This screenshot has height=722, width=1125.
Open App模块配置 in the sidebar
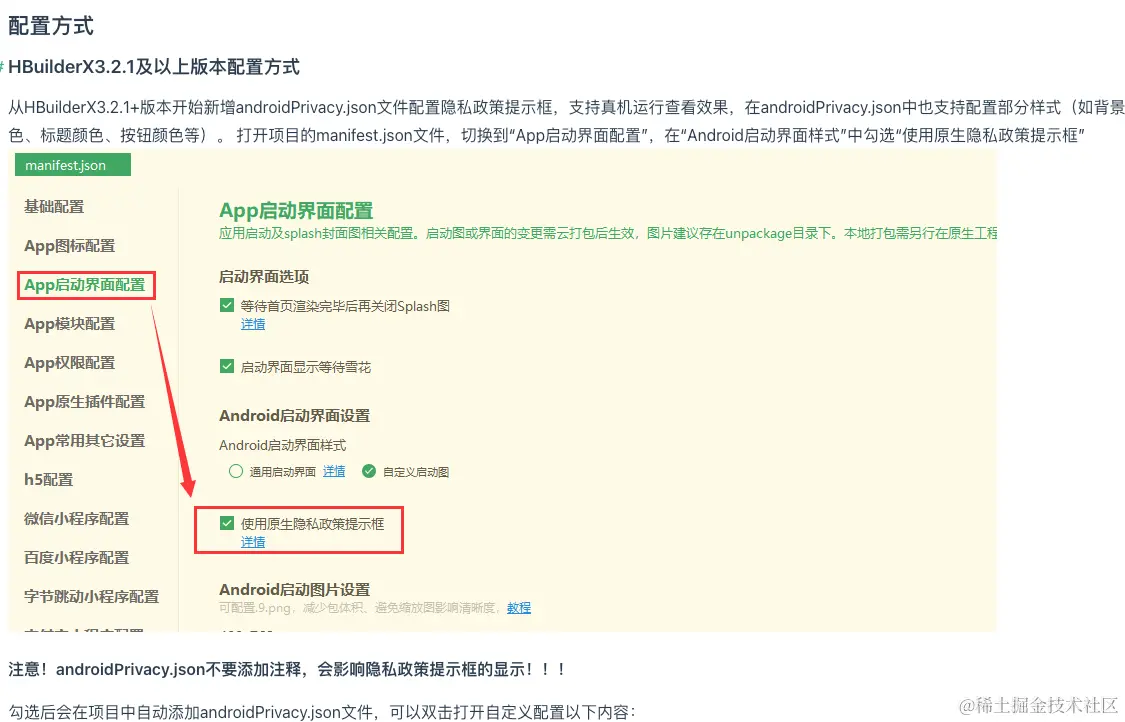(x=70, y=324)
